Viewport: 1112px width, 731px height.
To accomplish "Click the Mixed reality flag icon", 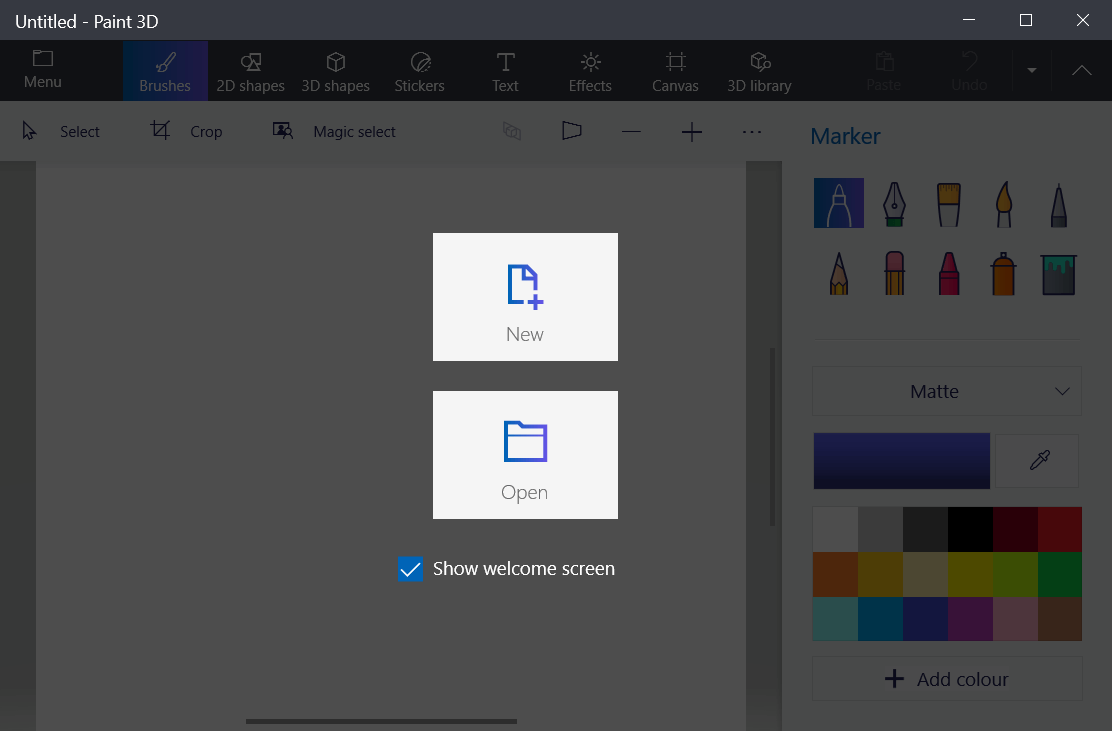I will (x=572, y=131).
